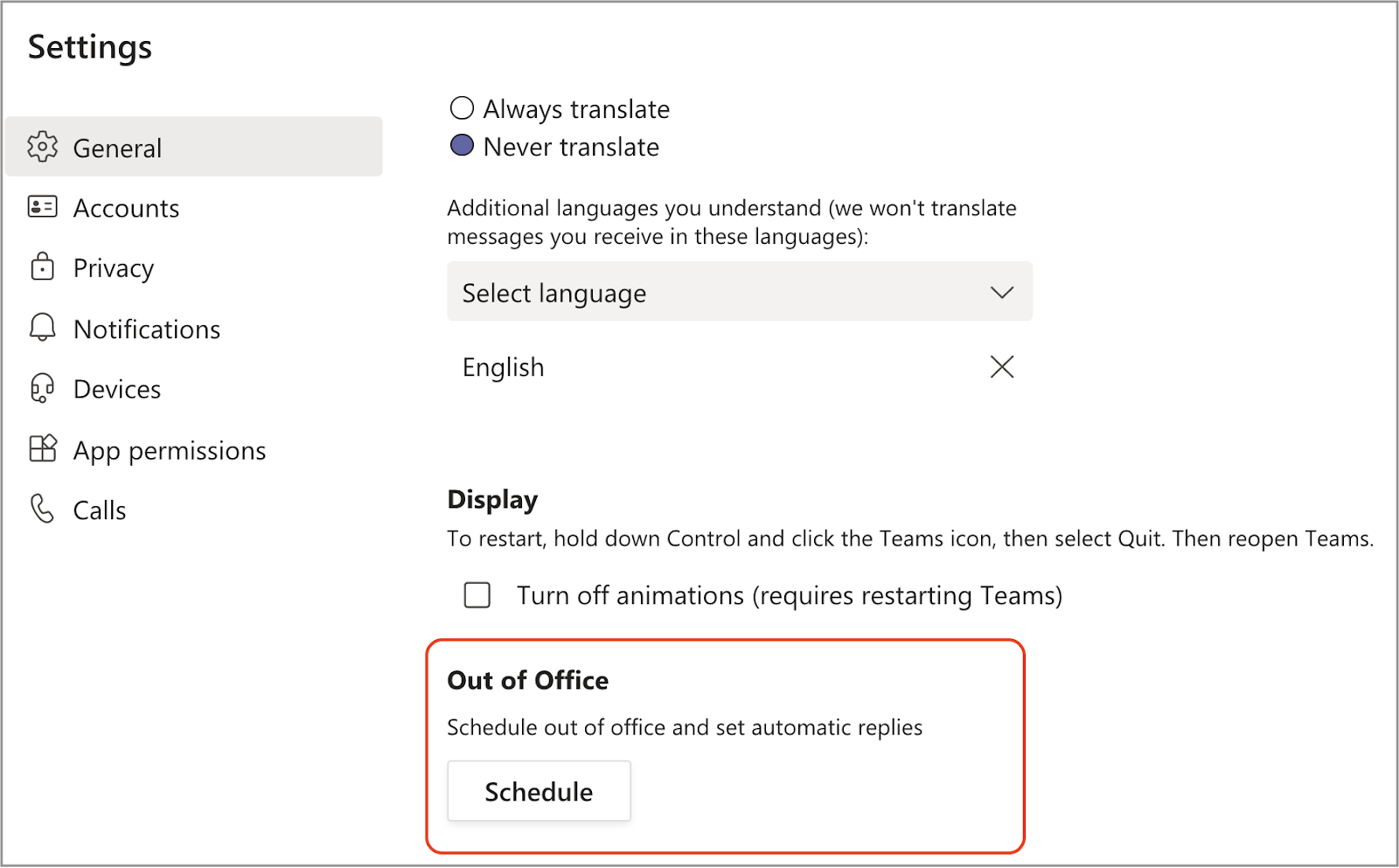This screenshot has width=1399, height=868.
Task: Open Privacy settings via lock icon
Action: coord(42,267)
